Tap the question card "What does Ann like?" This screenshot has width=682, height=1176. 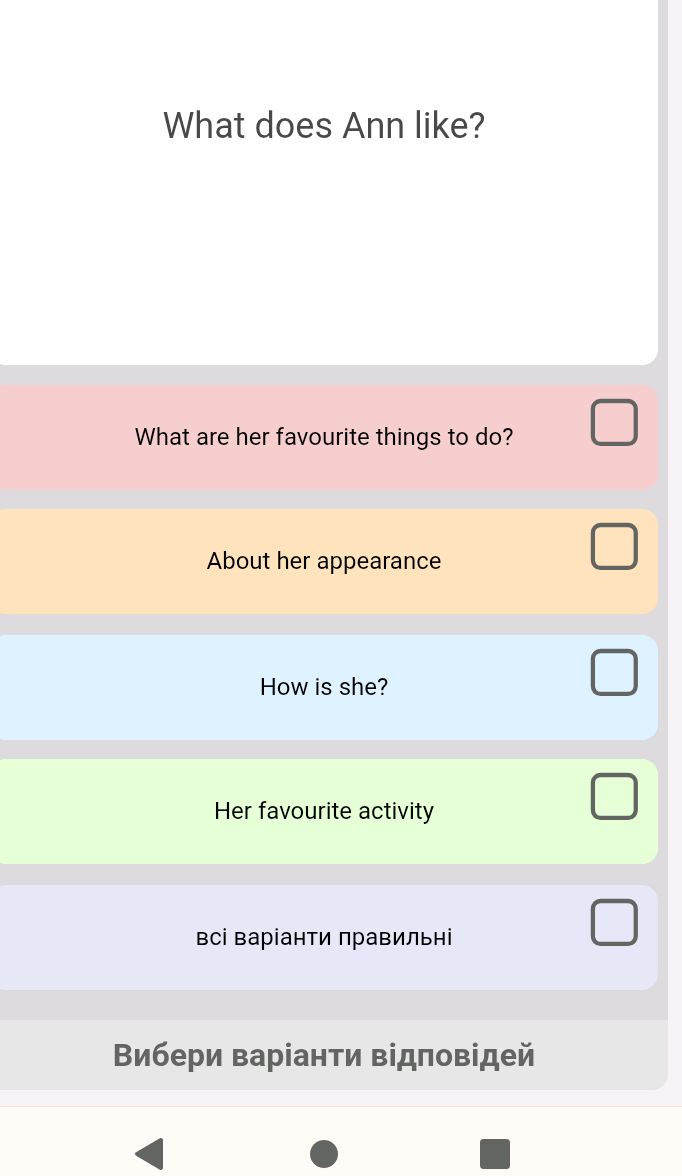coord(322,125)
